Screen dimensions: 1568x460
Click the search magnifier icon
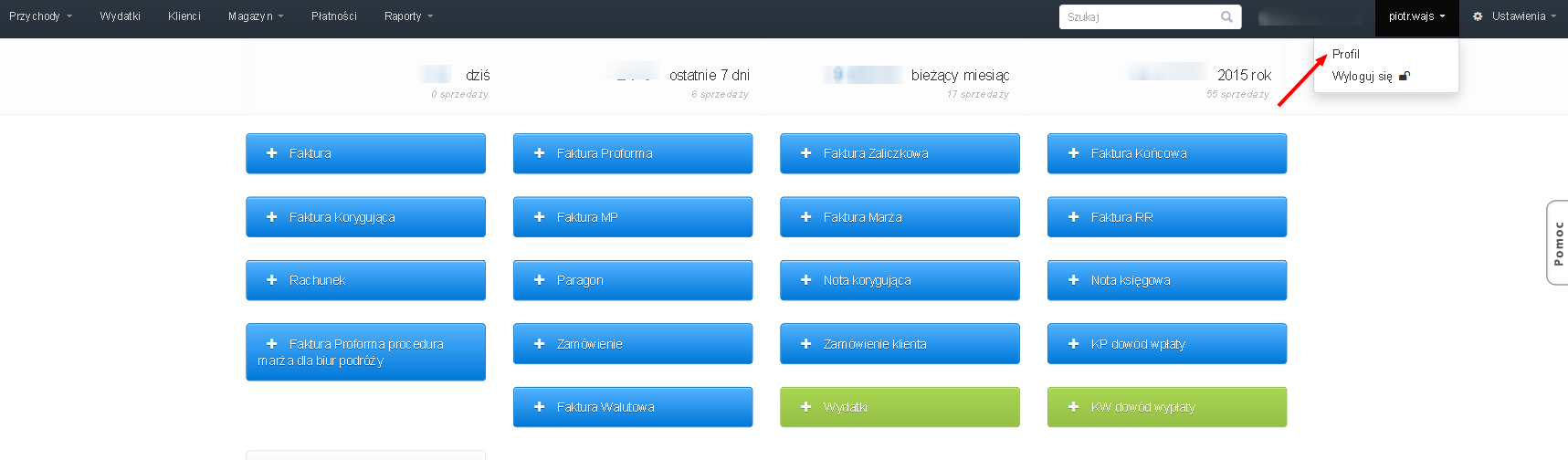(1226, 16)
